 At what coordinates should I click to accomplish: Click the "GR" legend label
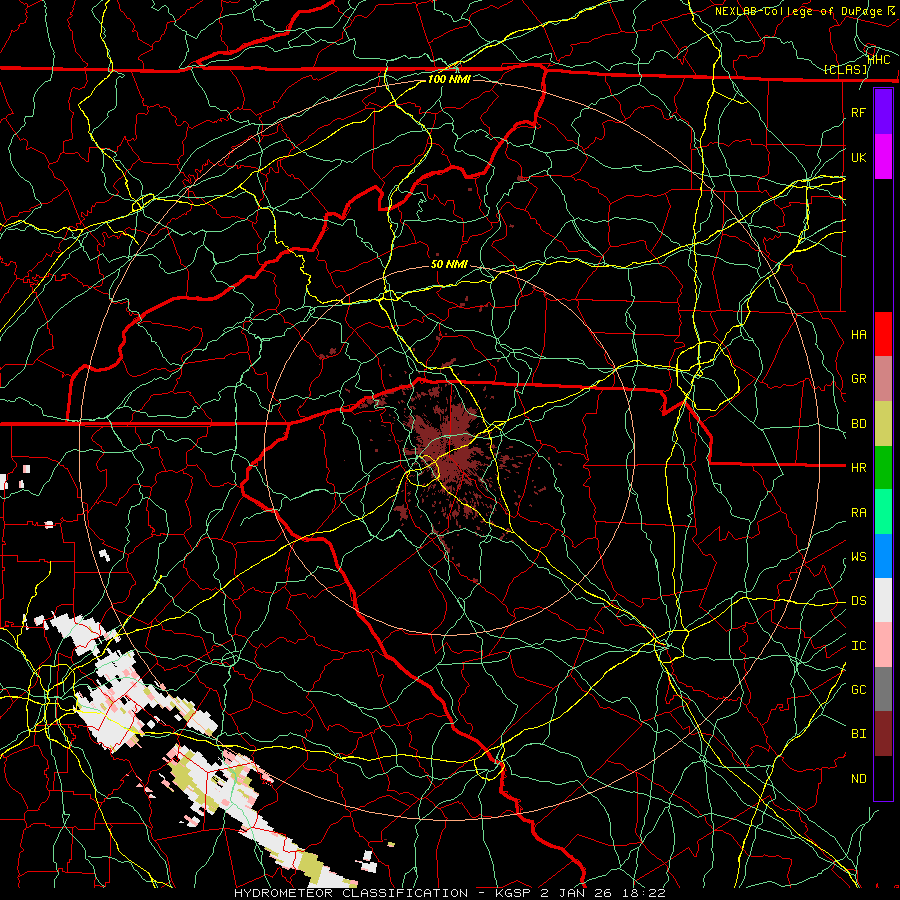[x=858, y=379]
